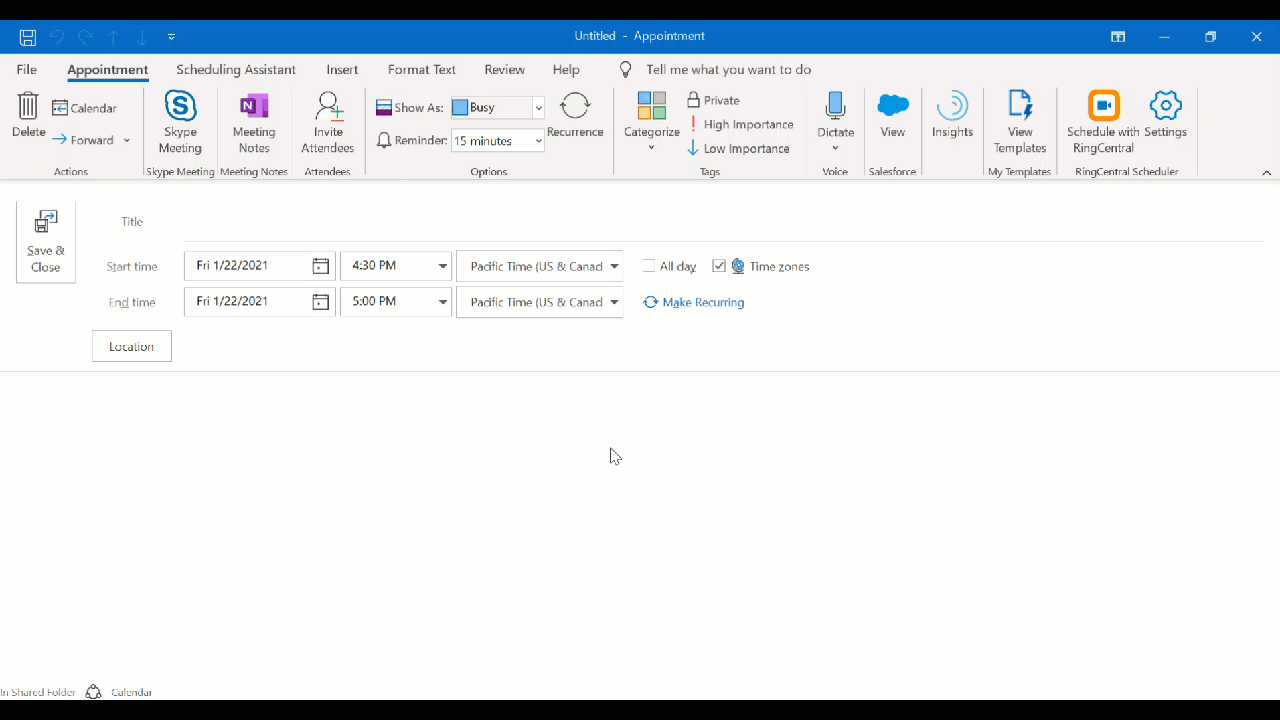The height and width of the screenshot is (720, 1280).
Task: Click the Skype Meeting icon
Action: pyautogui.click(x=180, y=107)
